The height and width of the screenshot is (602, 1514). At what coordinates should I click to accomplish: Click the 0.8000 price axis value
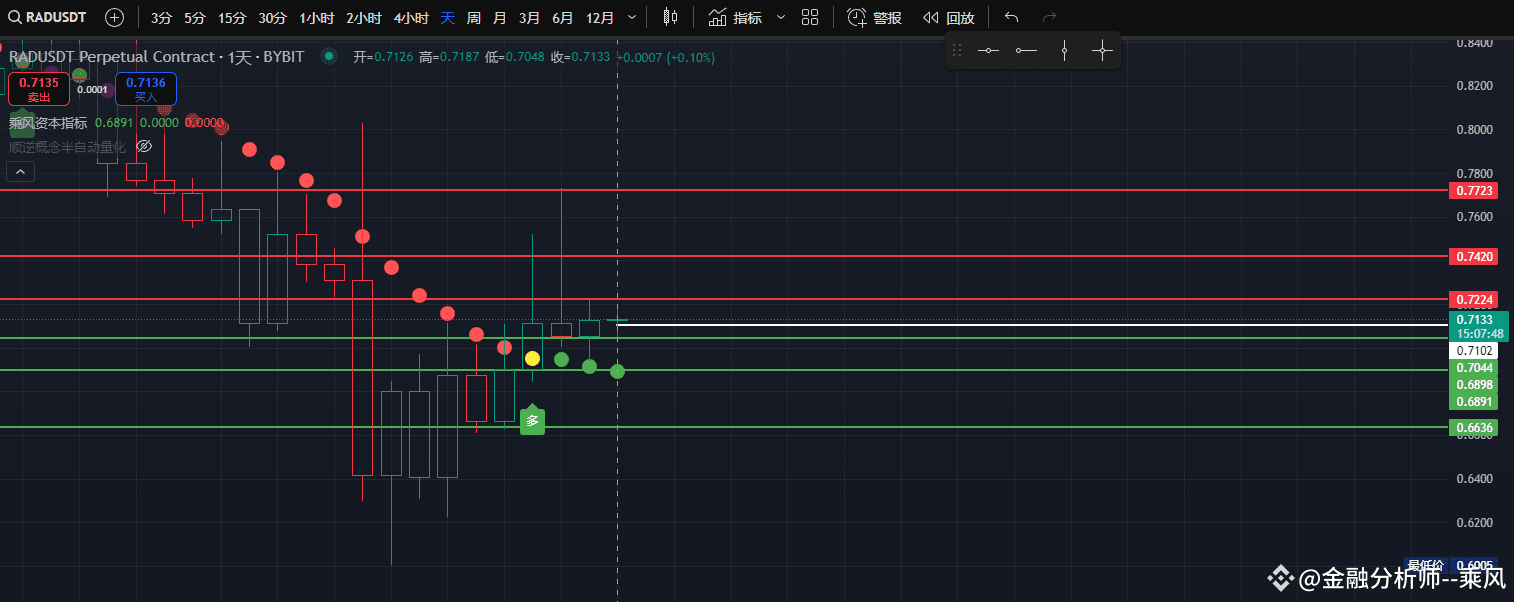click(1474, 130)
